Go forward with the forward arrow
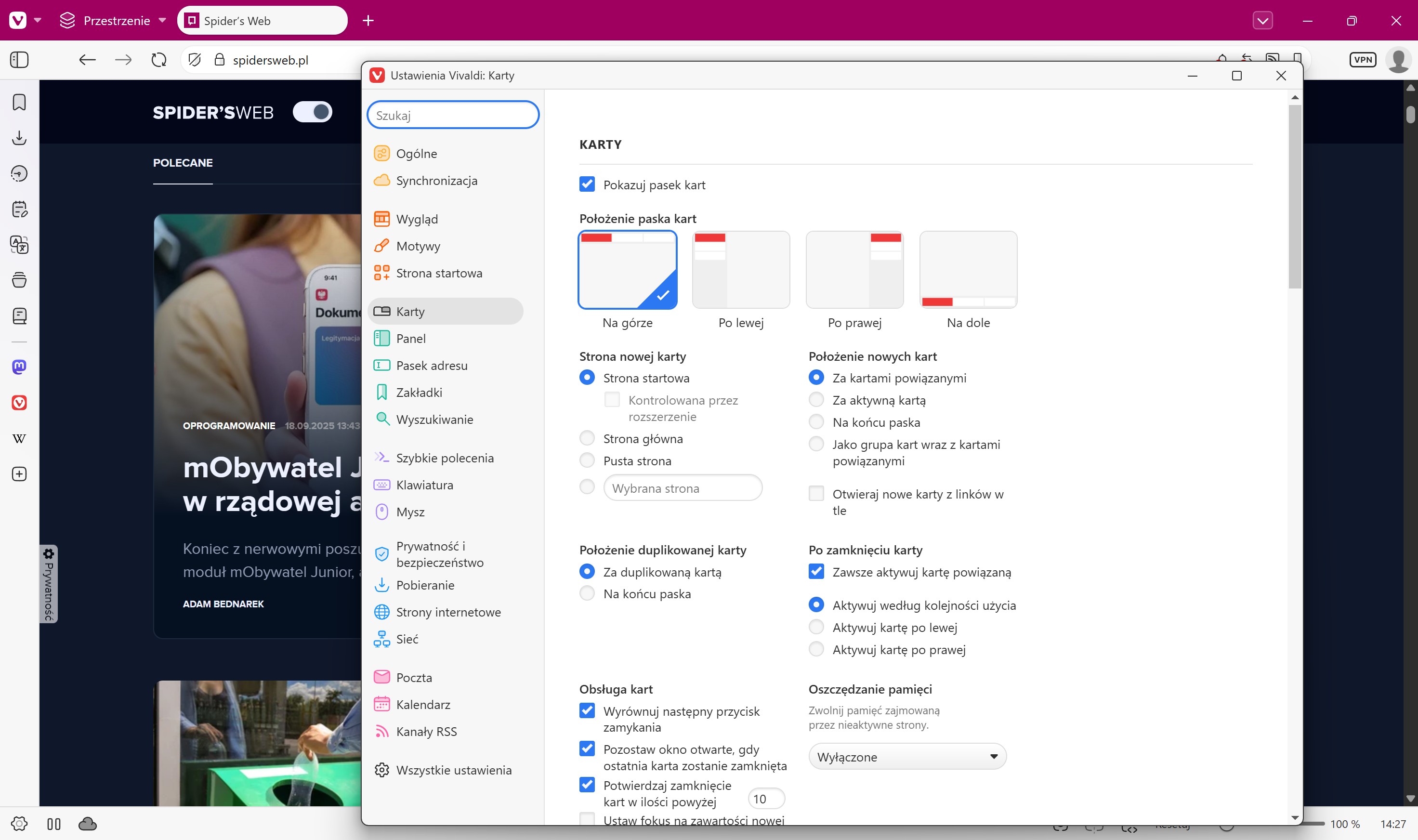 [x=123, y=59]
